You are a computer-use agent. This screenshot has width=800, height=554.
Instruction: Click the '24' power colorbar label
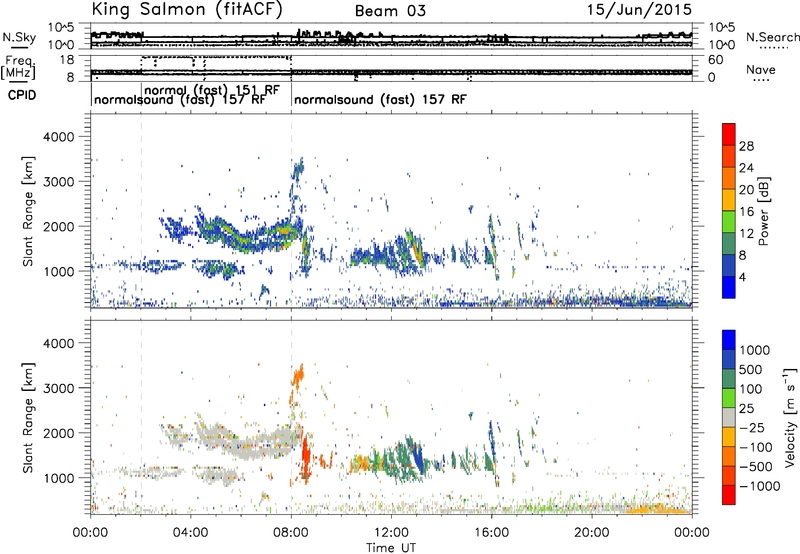tap(746, 168)
